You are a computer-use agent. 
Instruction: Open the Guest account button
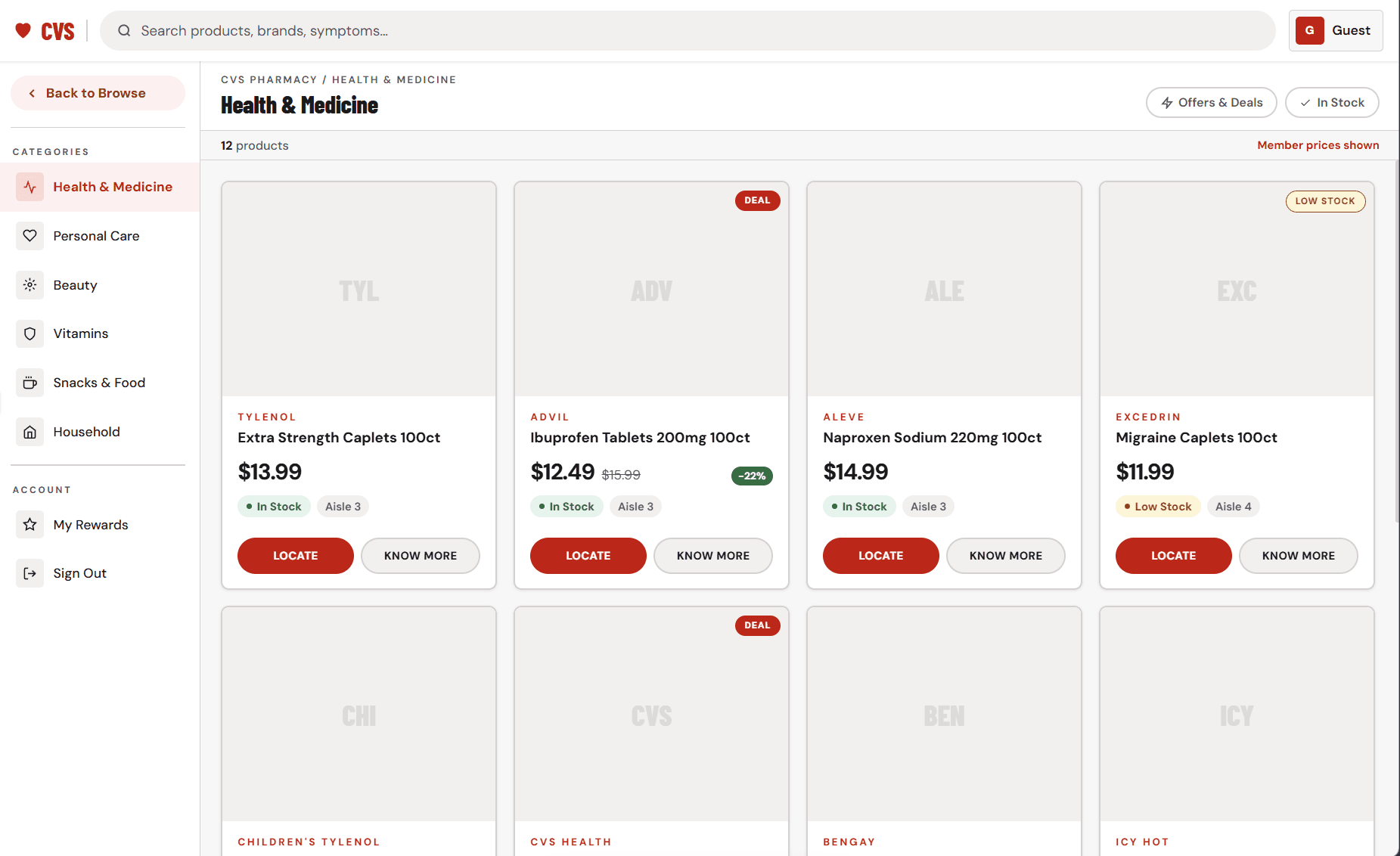click(x=1336, y=30)
